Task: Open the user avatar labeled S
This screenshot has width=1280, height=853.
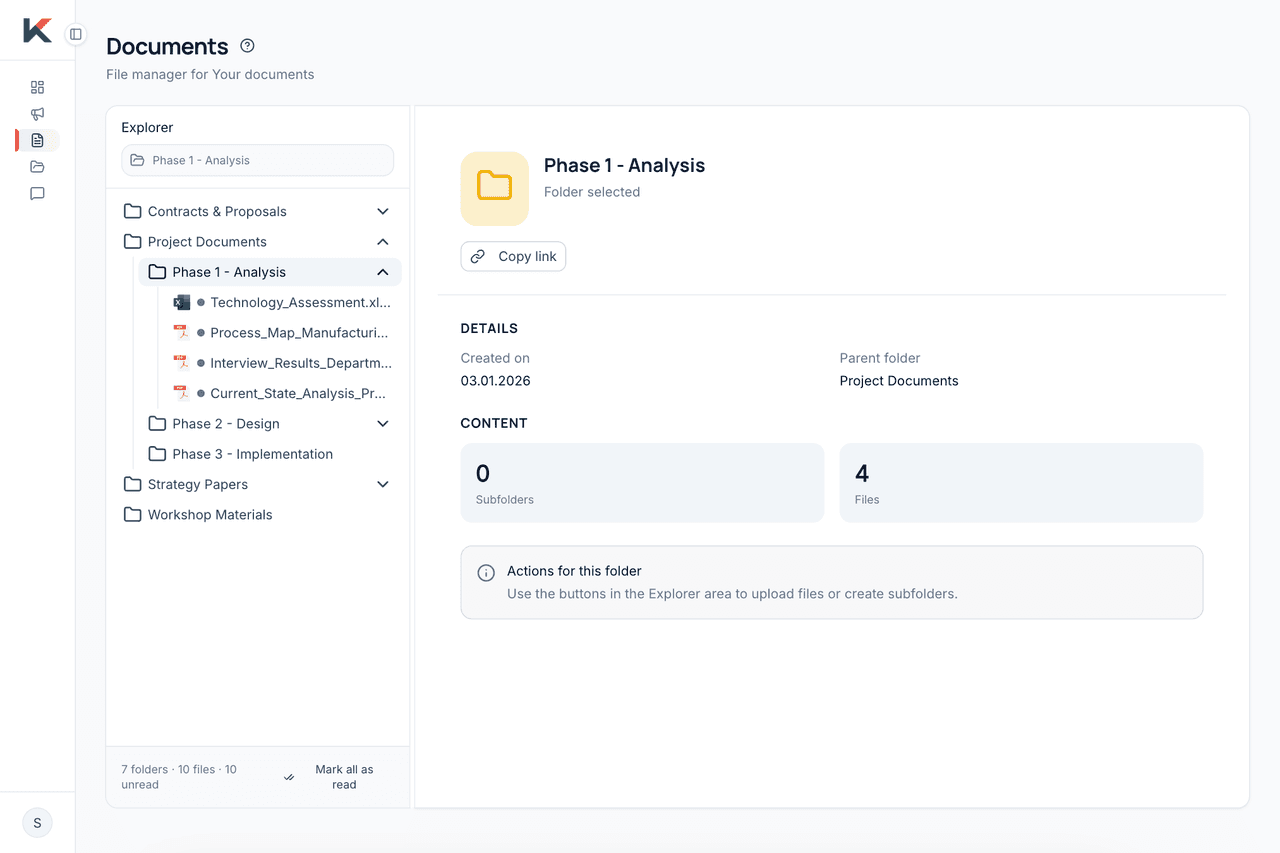Action: [x=37, y=823]
